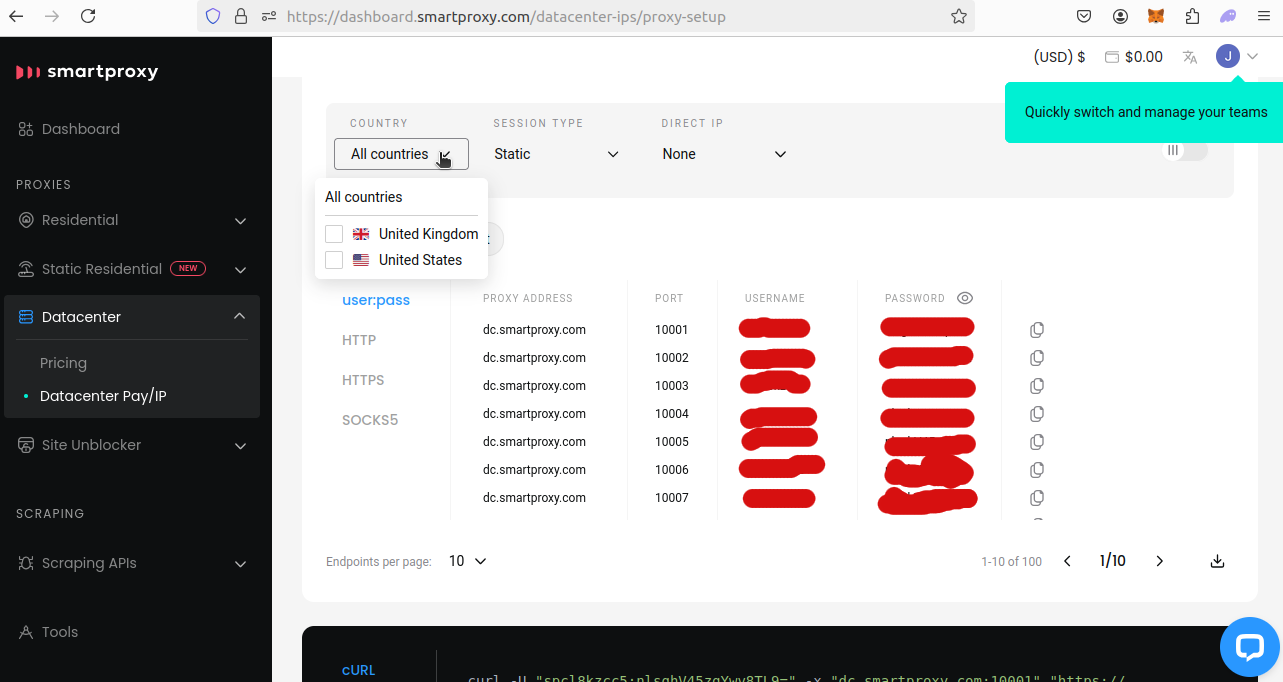Click the smartproxy logo
The height and width of the screenshot is (682, 1283).
tap(87, 71)
